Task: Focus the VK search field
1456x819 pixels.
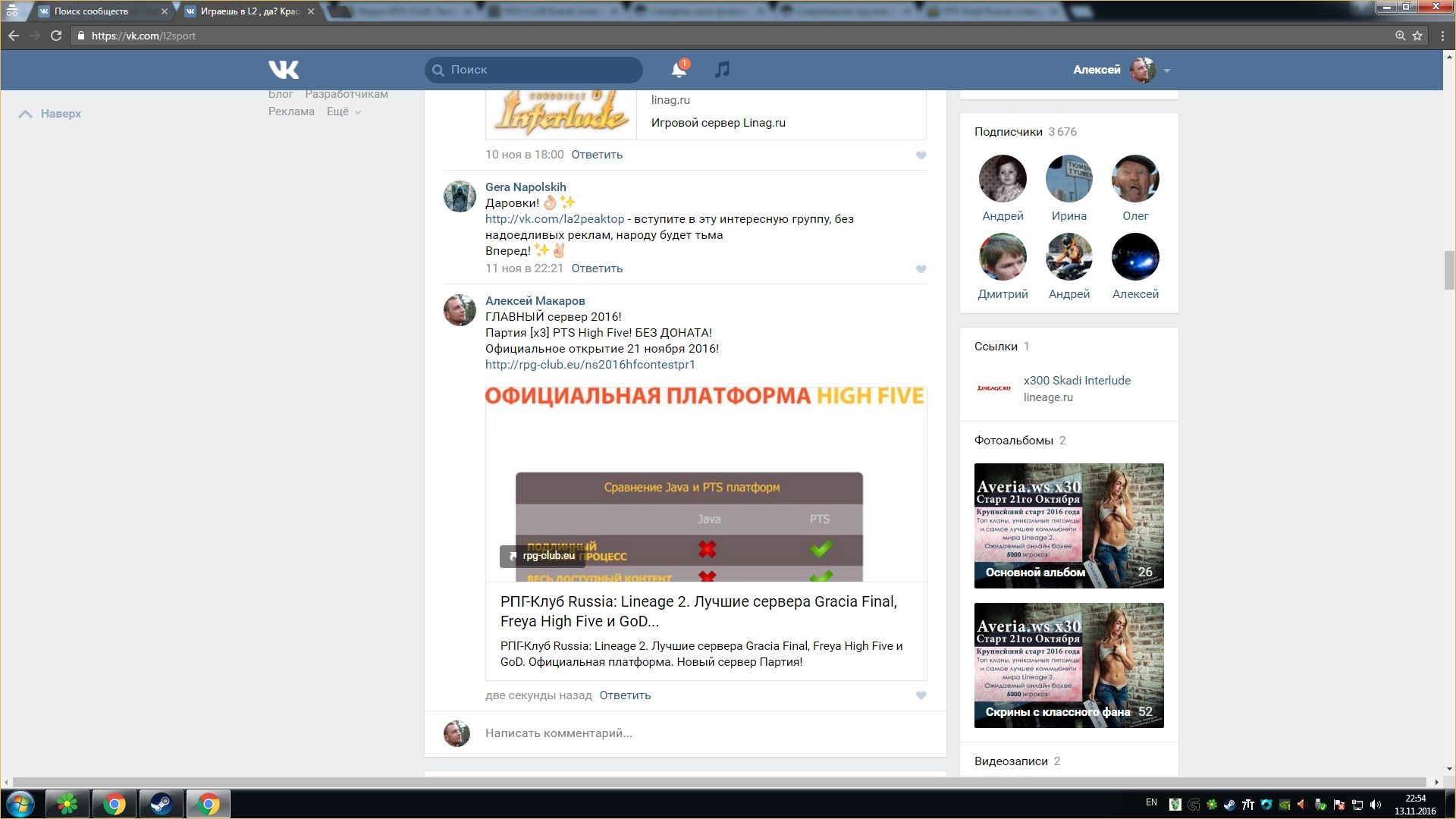Action: (x=534, y=70)
